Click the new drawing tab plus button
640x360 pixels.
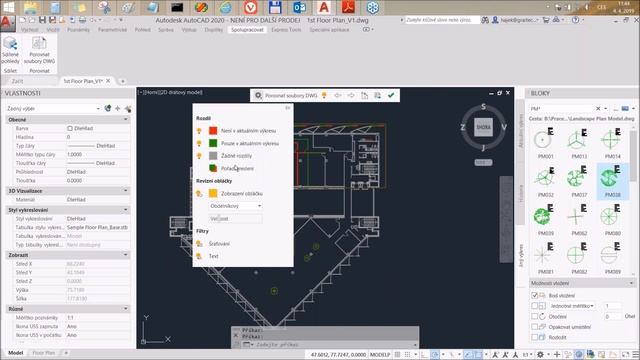(x=122, y=81)
